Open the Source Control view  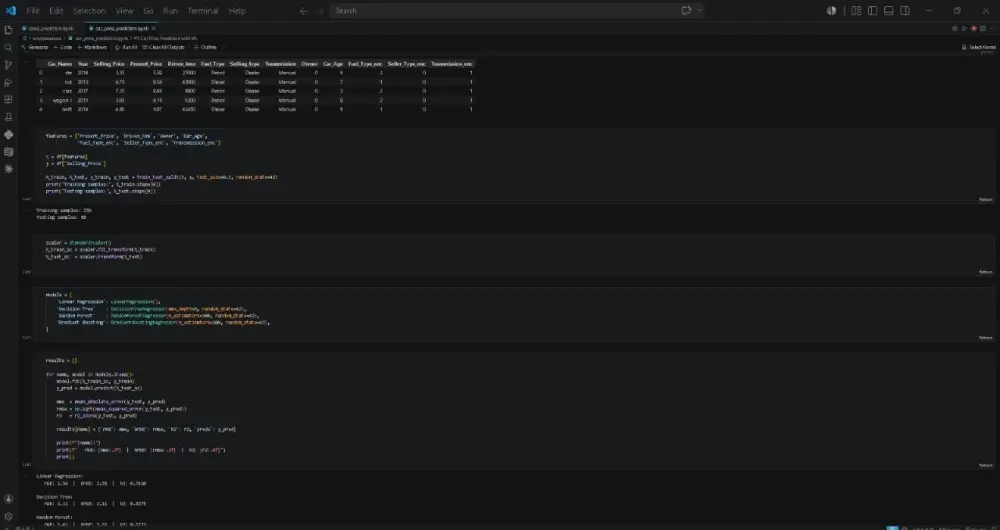[8, 65]
